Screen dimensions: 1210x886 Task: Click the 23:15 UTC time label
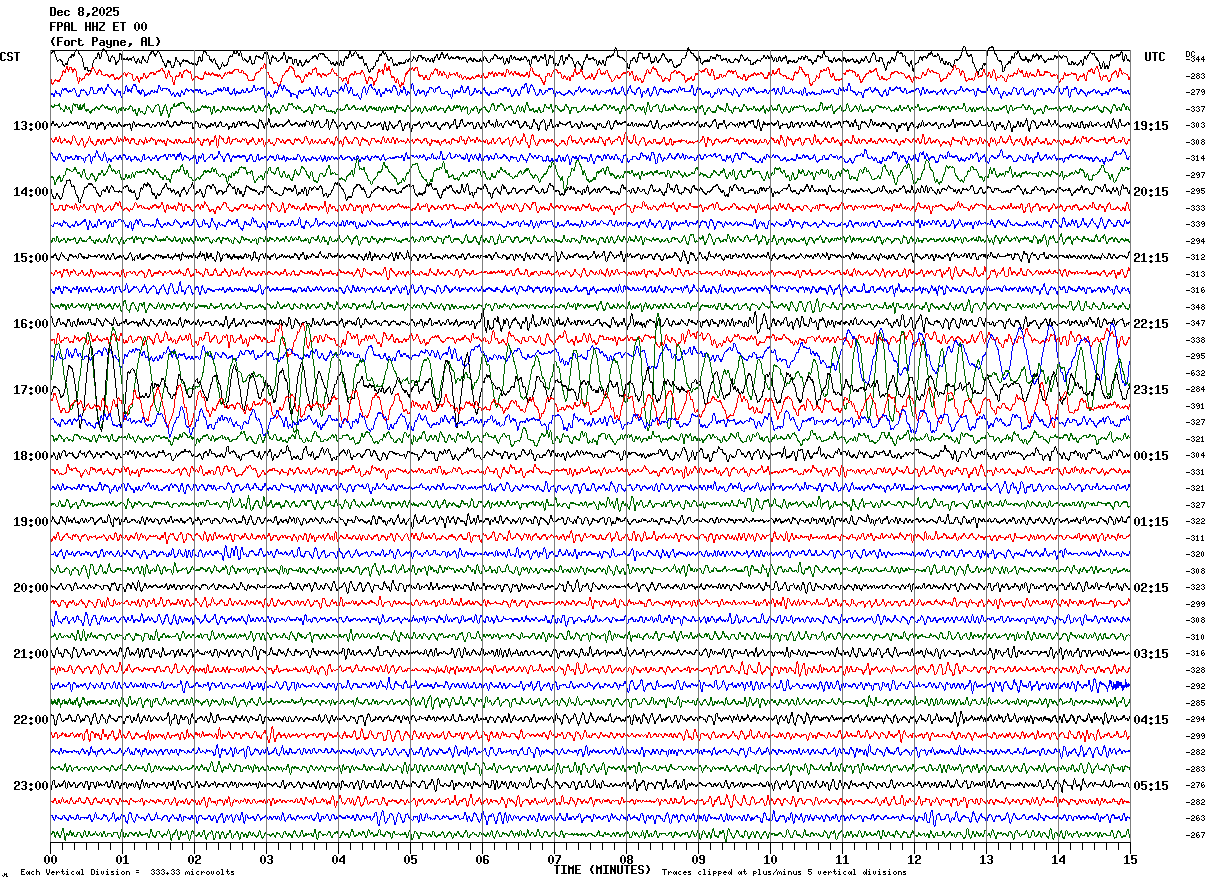1151,390
